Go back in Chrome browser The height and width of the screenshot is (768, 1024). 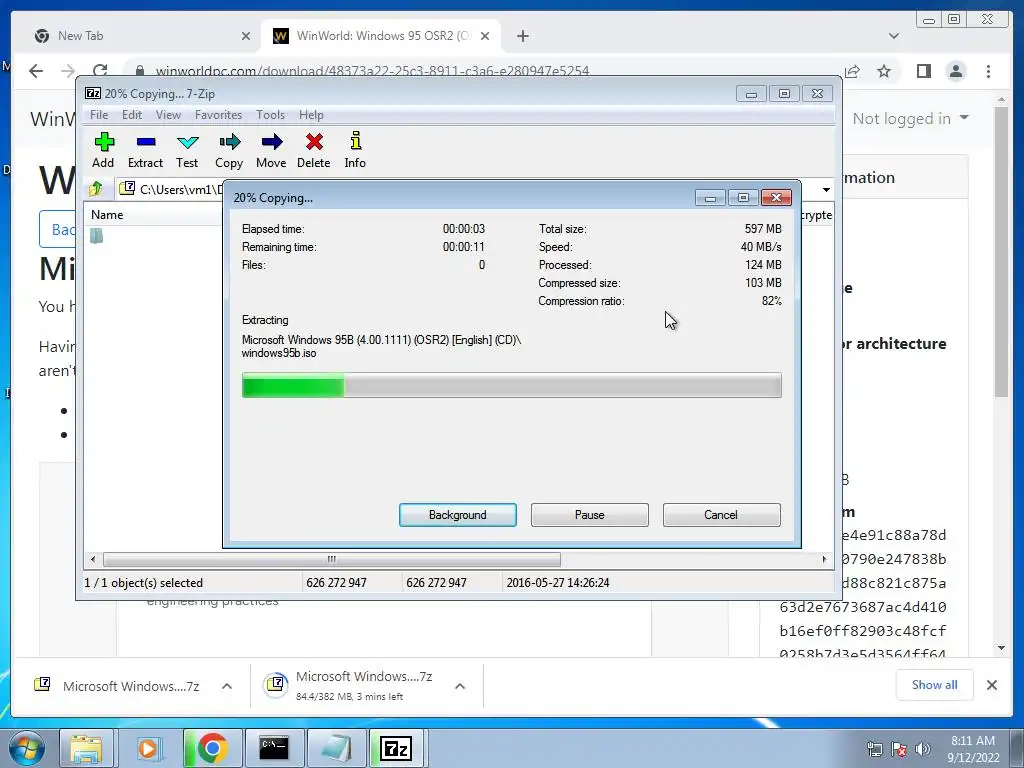tap(36, 71)
